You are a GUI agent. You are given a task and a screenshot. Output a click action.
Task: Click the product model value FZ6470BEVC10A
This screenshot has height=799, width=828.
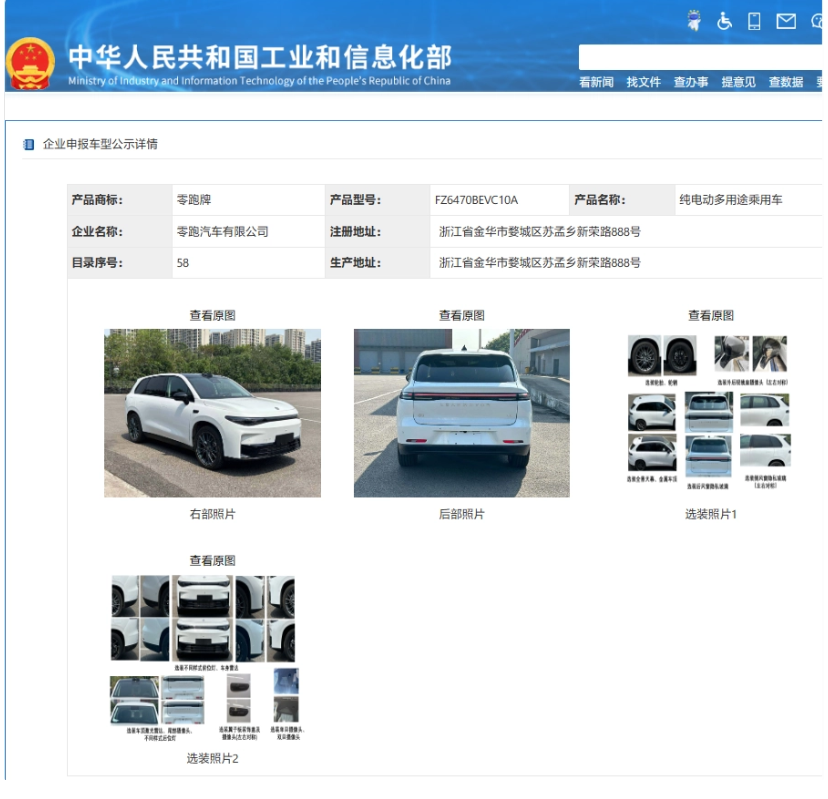(x=476, y=200)
